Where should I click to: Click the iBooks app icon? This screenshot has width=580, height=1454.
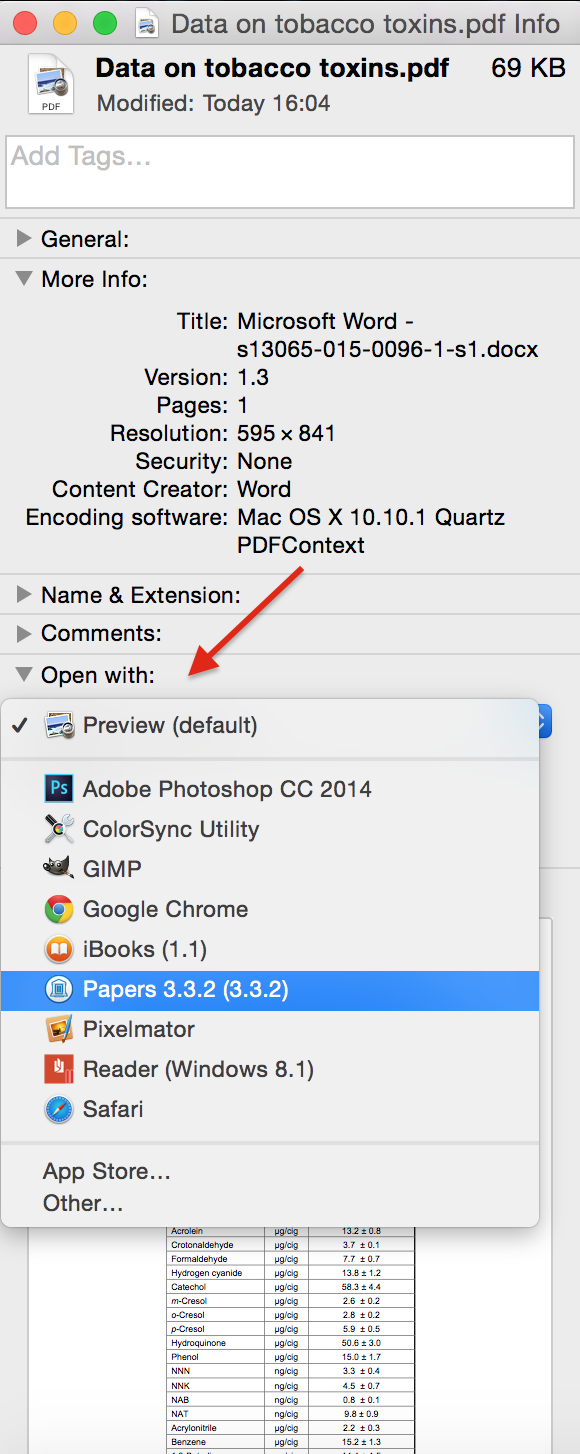(x=59, y=949)
